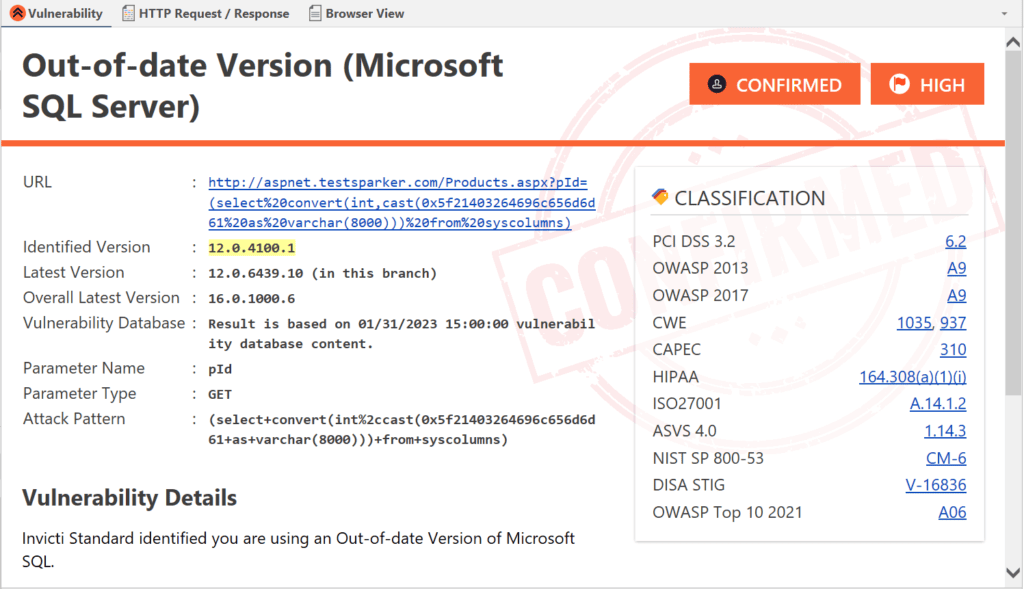Open the vulnerable Products.aspx URL link
1024x589 pixels.
(401, 203)
